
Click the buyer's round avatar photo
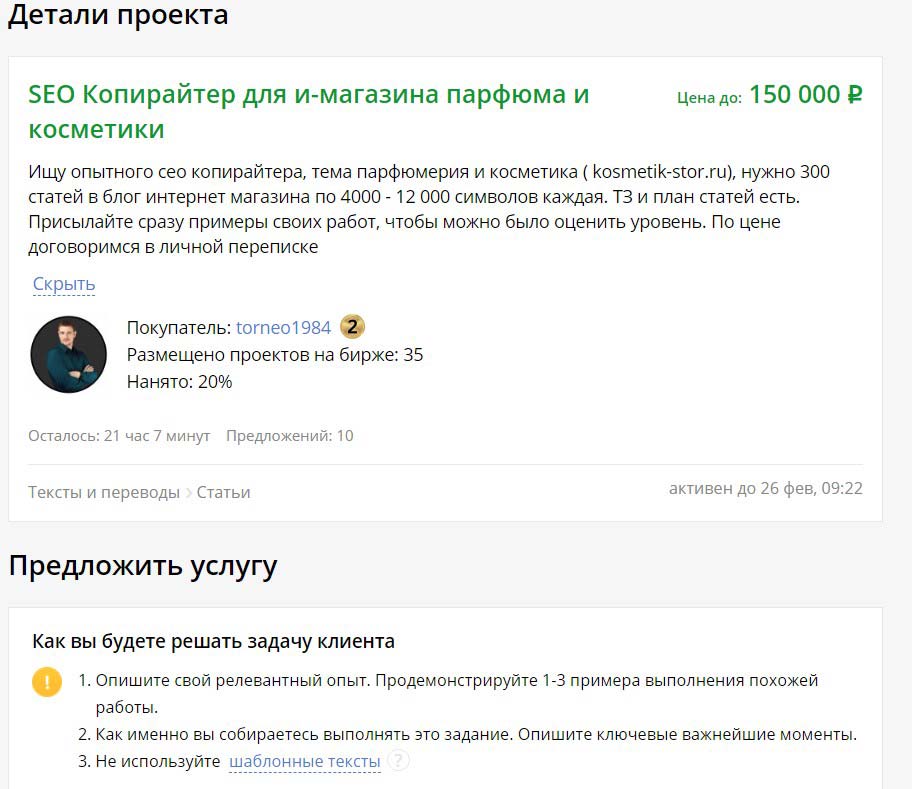pyautogui.click(x=68, y=354)
